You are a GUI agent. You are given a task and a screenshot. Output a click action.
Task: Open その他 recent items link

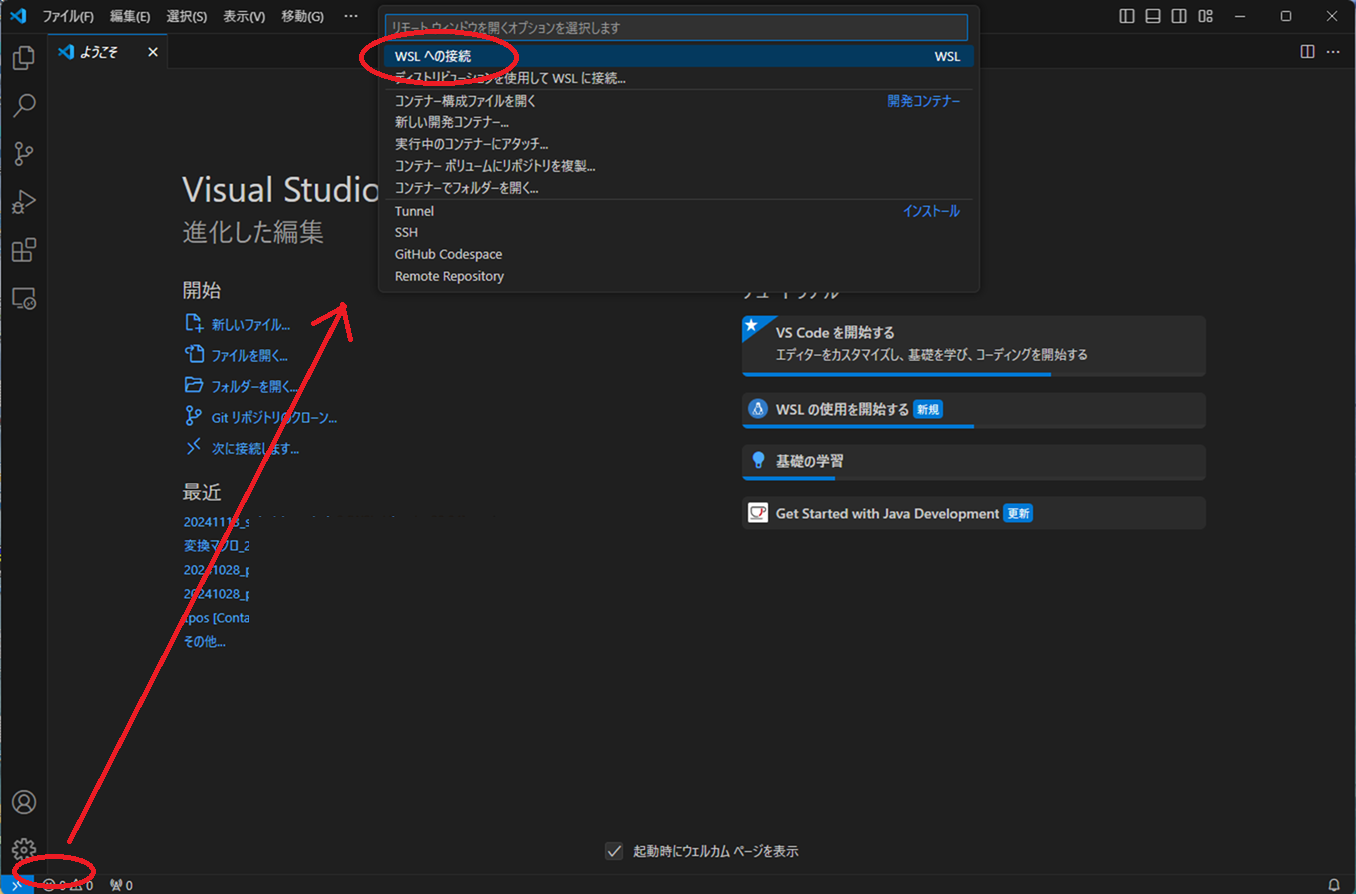pos(204,642)
